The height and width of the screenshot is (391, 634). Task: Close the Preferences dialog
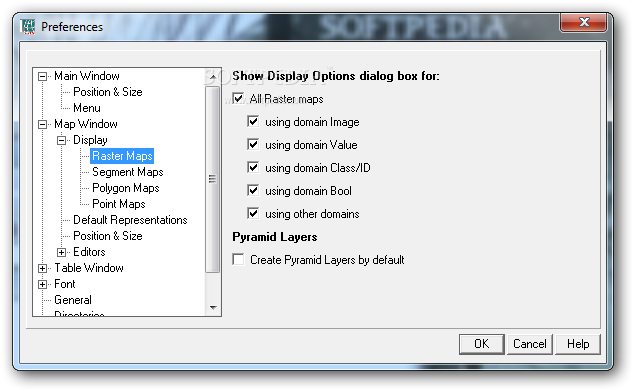(583, 22)
